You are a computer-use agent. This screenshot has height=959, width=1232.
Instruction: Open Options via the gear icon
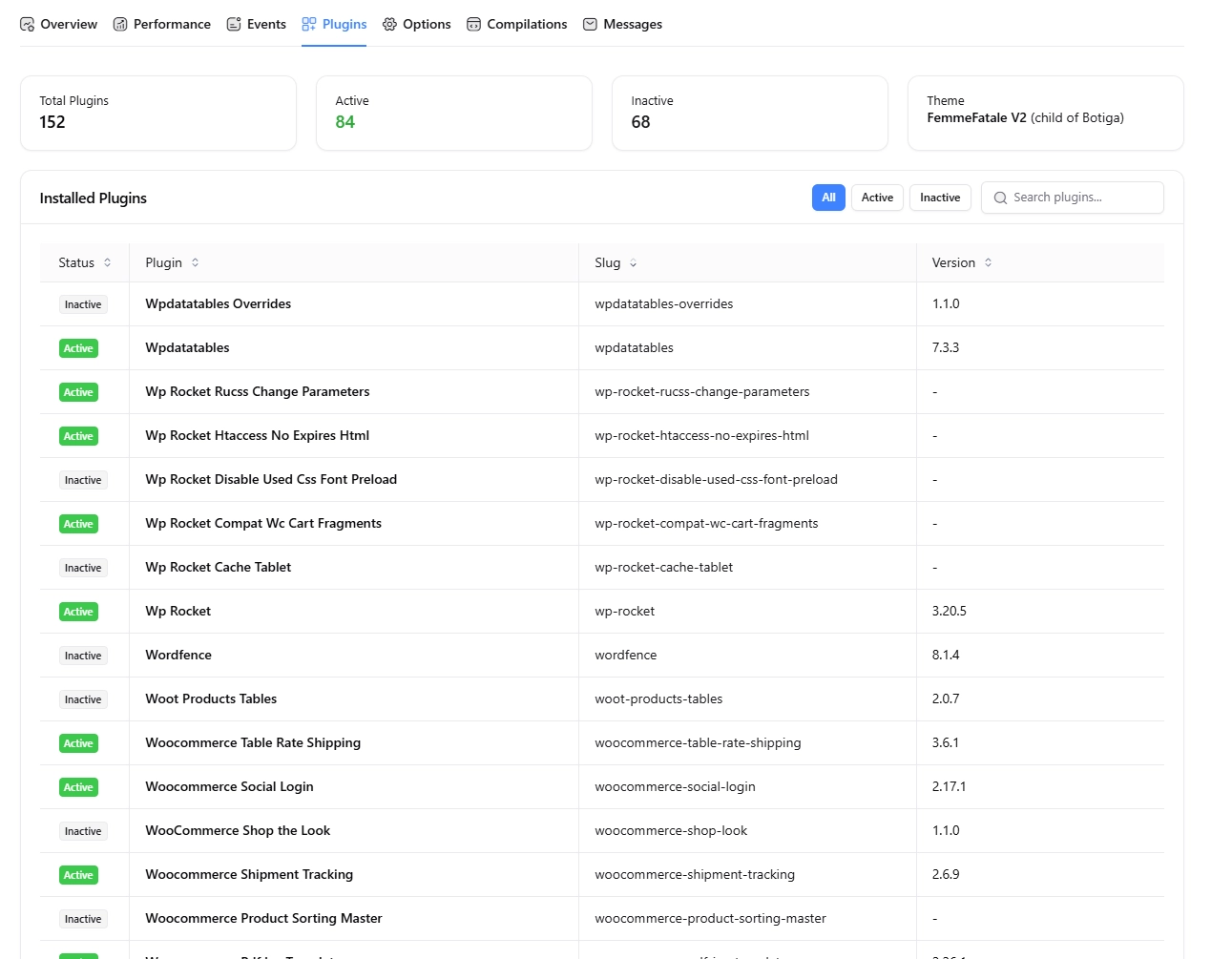coord(388,23)
